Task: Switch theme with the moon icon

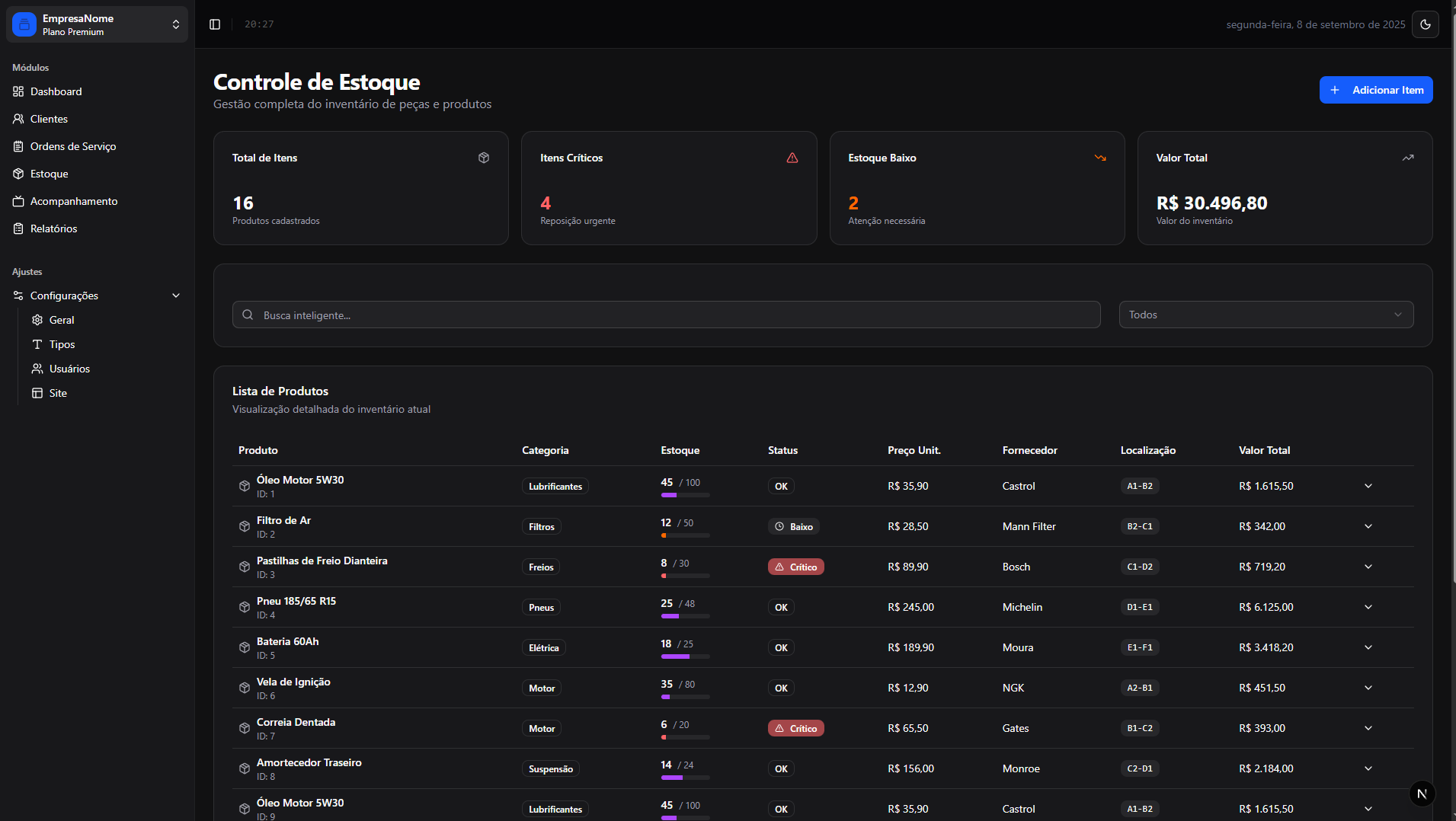Action: [x=1426, y=24]
